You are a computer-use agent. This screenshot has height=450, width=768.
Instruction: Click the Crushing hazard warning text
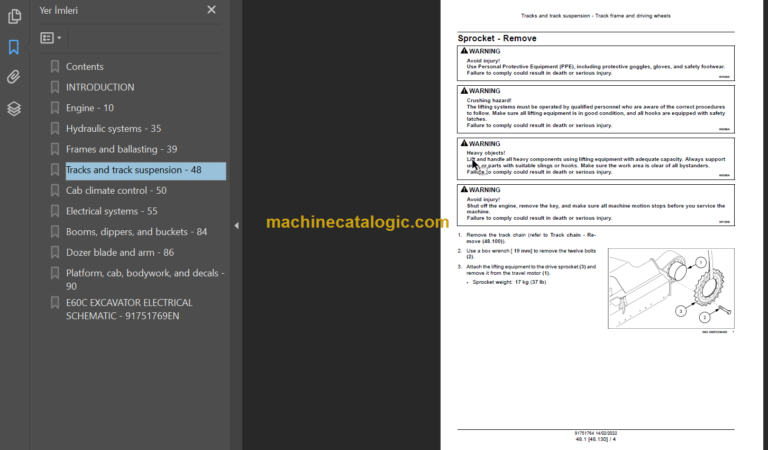596,113
